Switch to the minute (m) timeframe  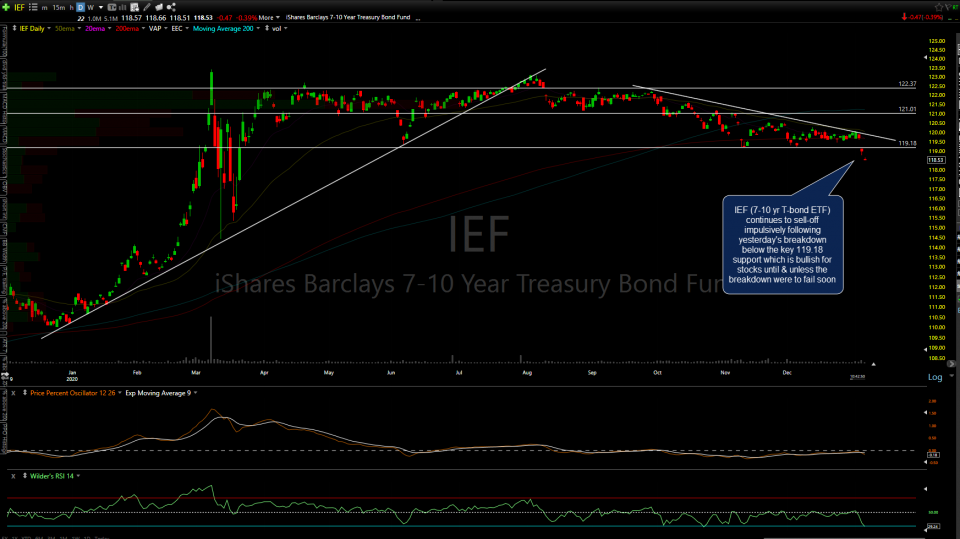(44, 7)
